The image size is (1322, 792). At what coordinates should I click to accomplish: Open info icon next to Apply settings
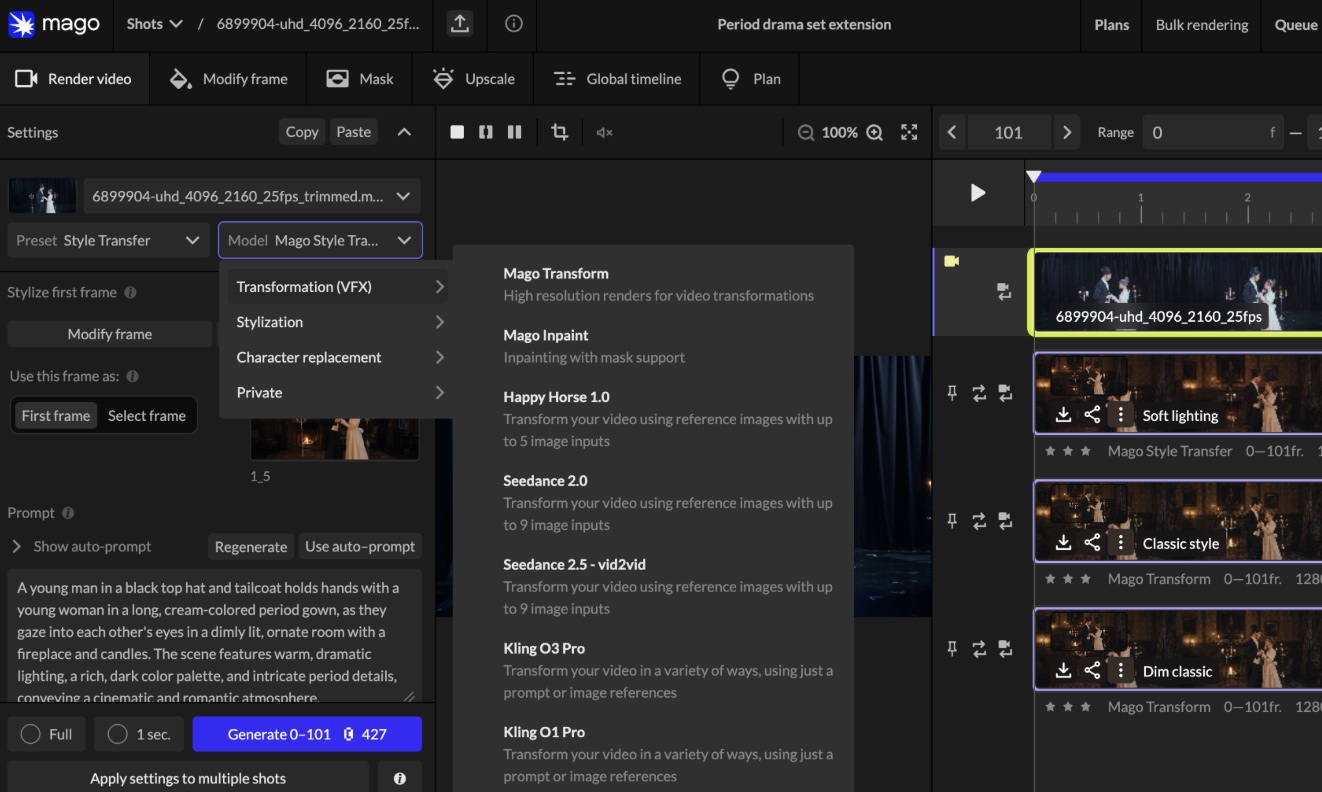tap(400, 778)
